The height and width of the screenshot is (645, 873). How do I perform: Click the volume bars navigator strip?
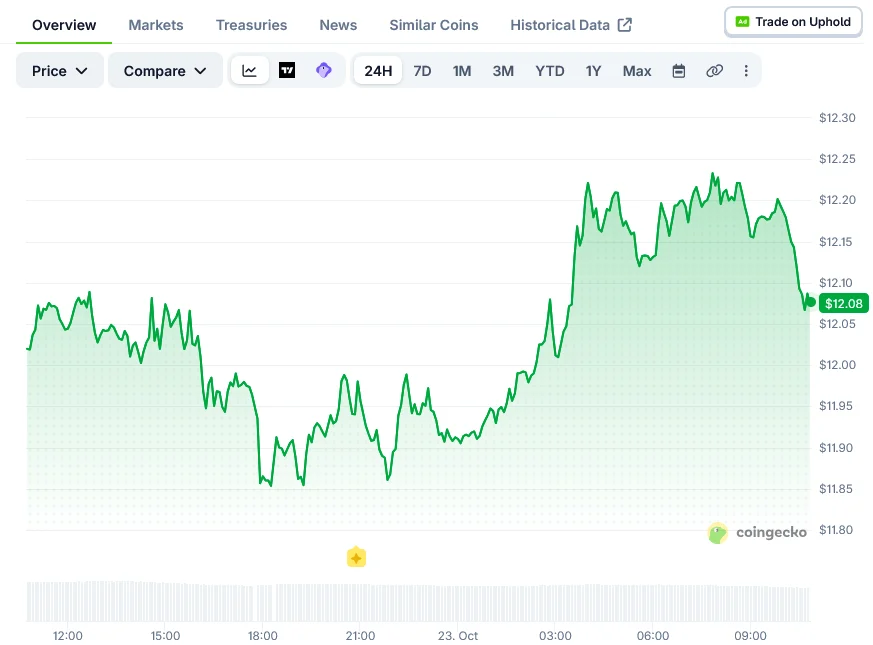[x=418, y=602]
